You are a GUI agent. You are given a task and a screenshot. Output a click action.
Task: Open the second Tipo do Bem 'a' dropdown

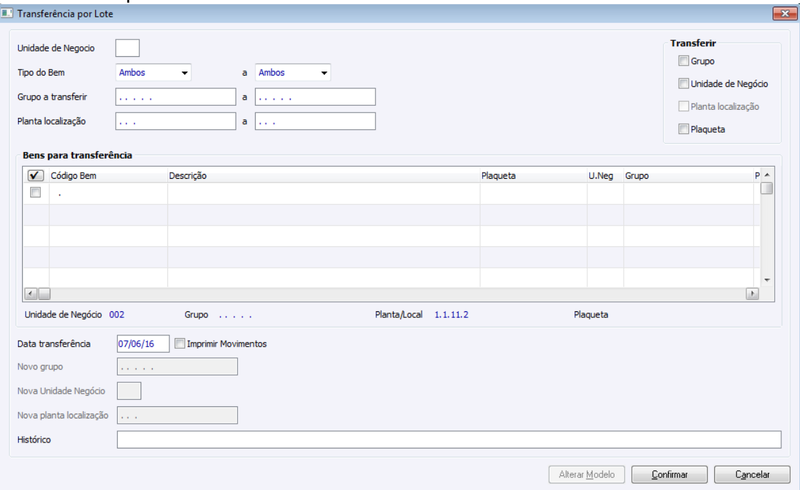pos(293,72)
